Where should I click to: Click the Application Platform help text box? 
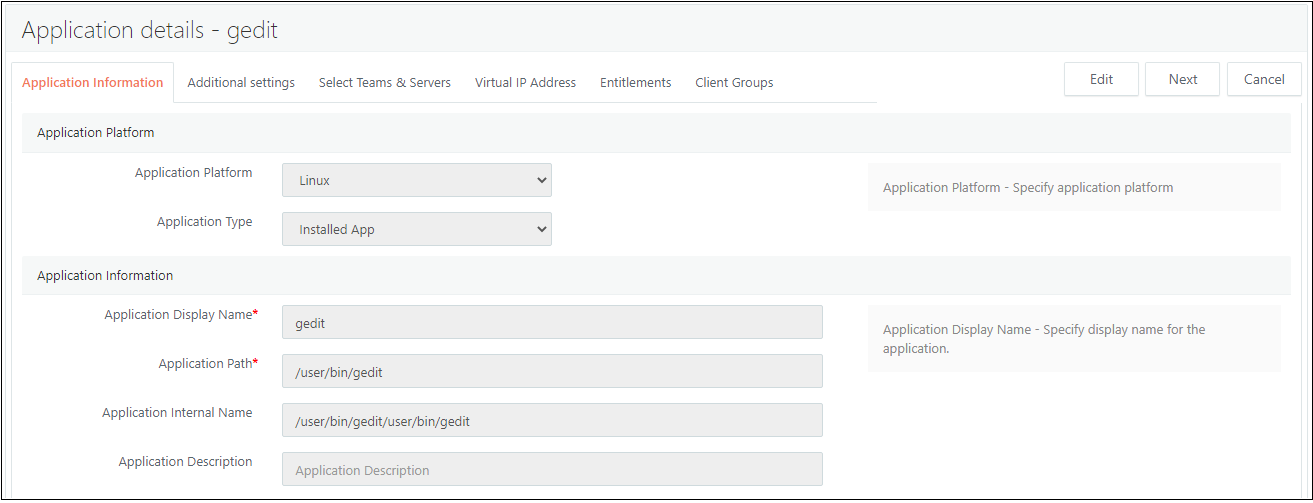pos(1073,188)
